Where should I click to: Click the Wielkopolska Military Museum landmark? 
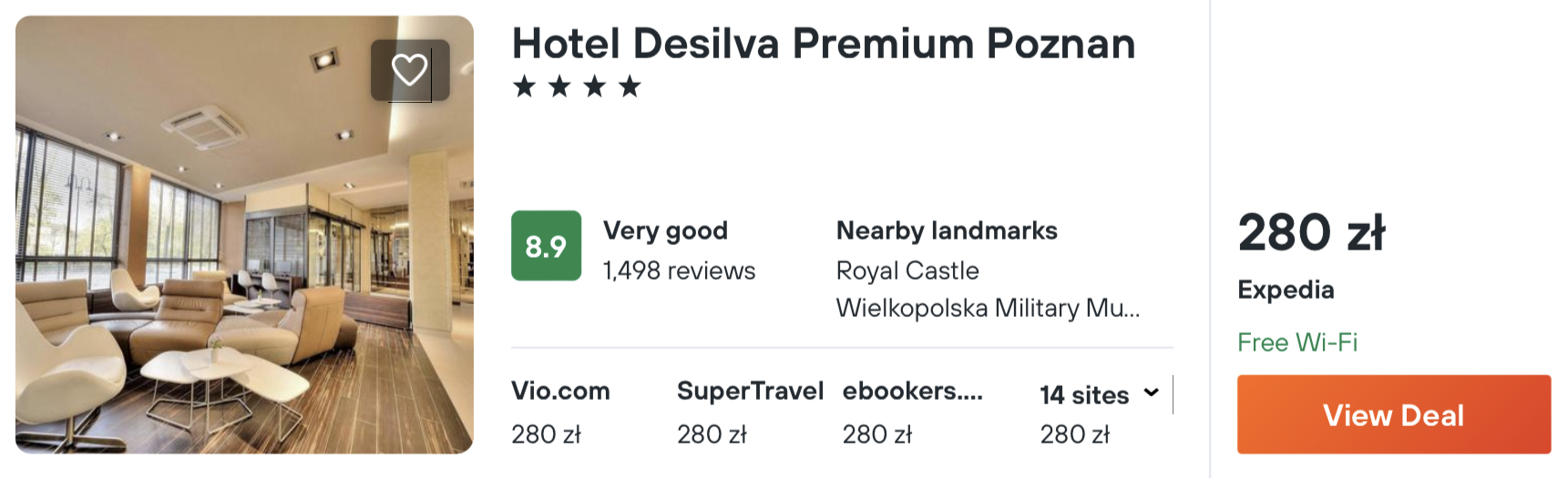point(988,308)
